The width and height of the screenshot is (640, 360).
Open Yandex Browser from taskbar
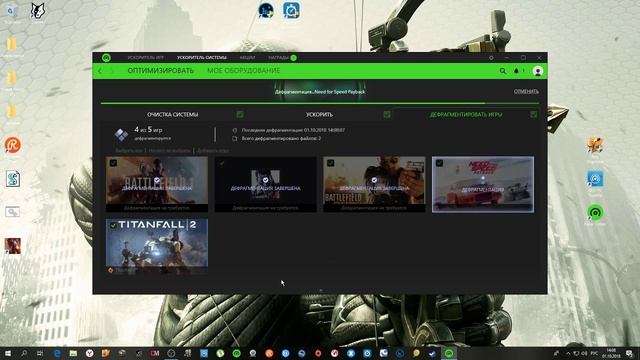[x=89, y=353]
